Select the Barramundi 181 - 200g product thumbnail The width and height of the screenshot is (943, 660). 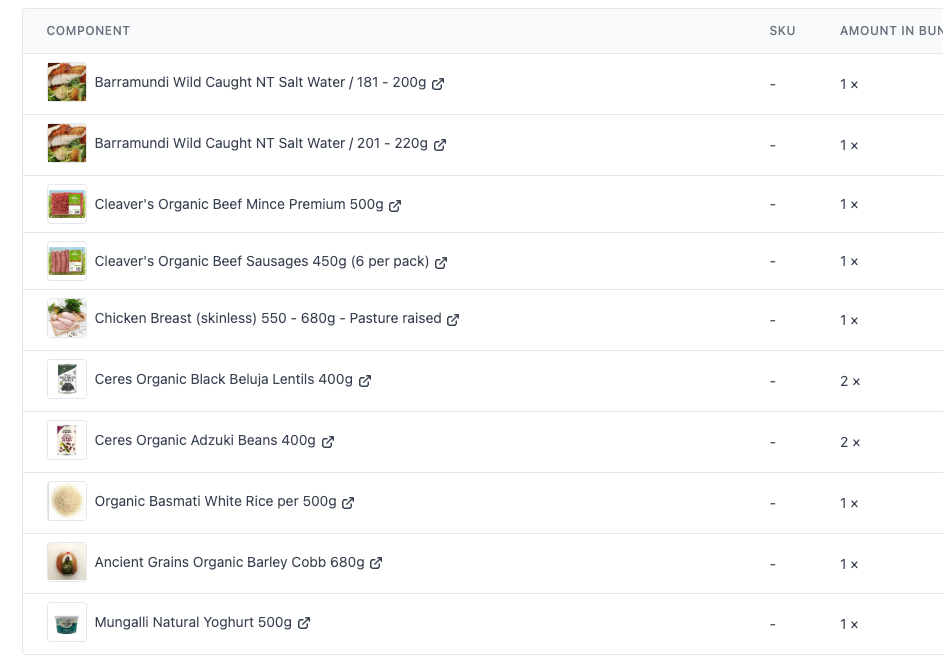(x=67, y=82)
